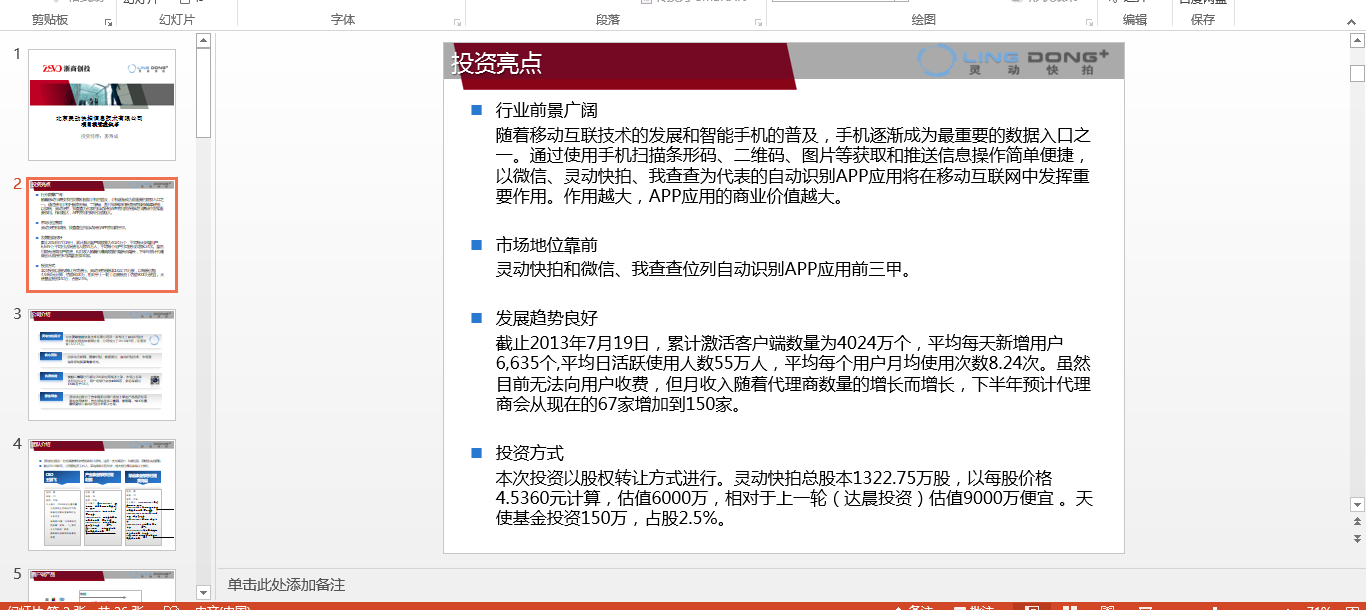The image size is (1366, 610).
Task: Open the 绘图 drawing group dialog launcher
Action: [1088, 22]
